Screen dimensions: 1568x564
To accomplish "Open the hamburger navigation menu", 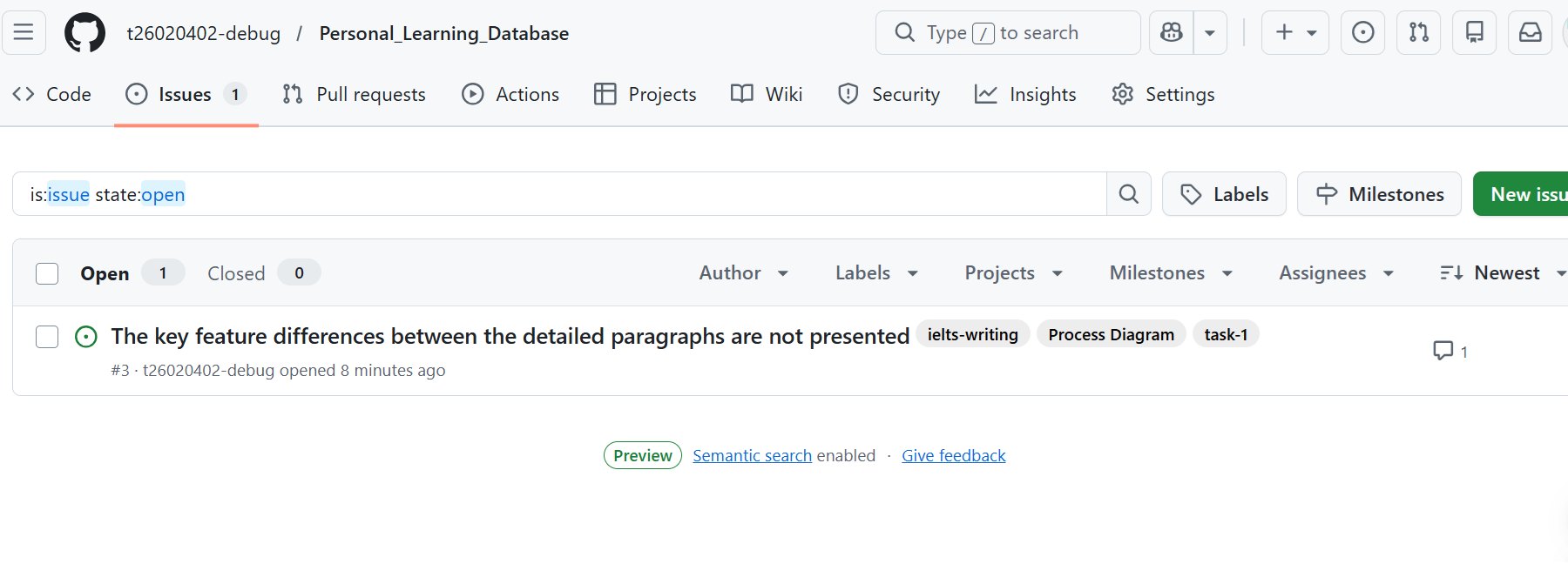I will point(24,33).
